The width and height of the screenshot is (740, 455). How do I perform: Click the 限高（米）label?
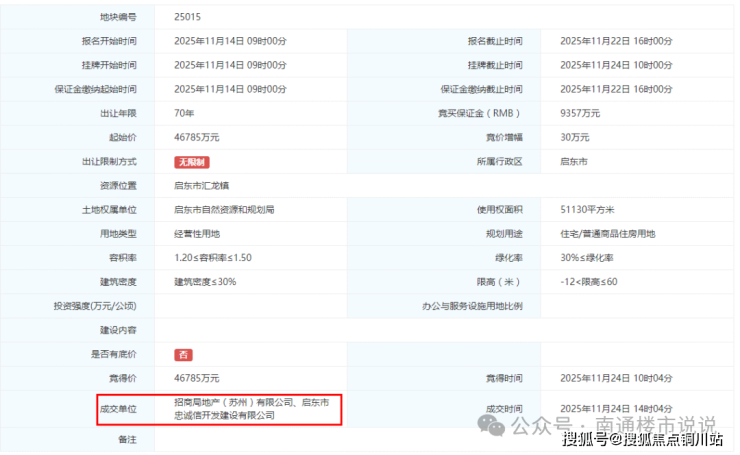point(499,282)
